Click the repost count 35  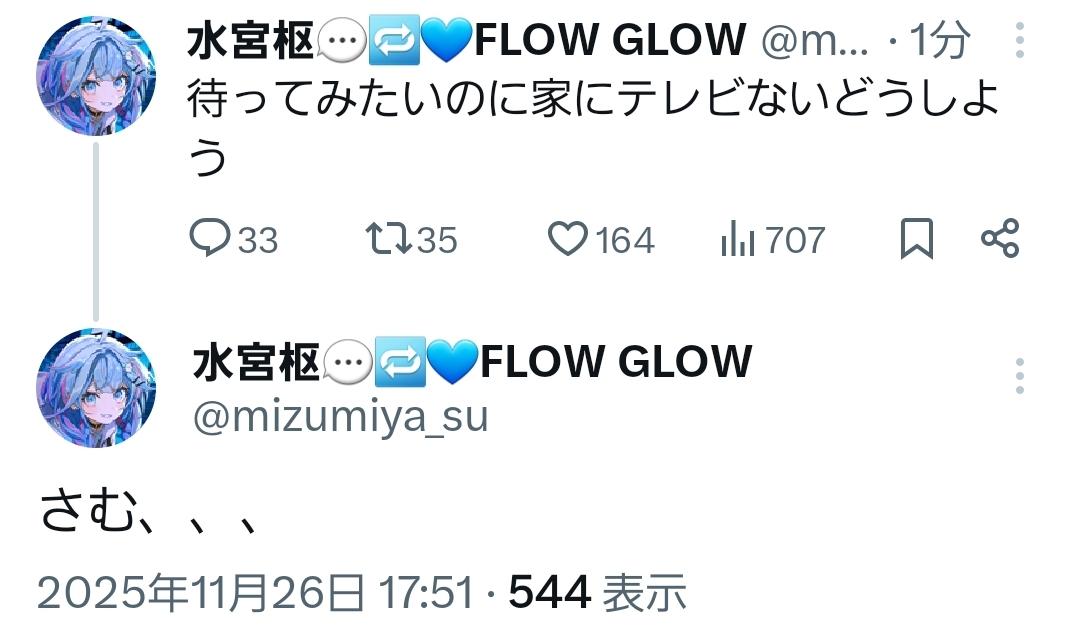tap(437, 240)
